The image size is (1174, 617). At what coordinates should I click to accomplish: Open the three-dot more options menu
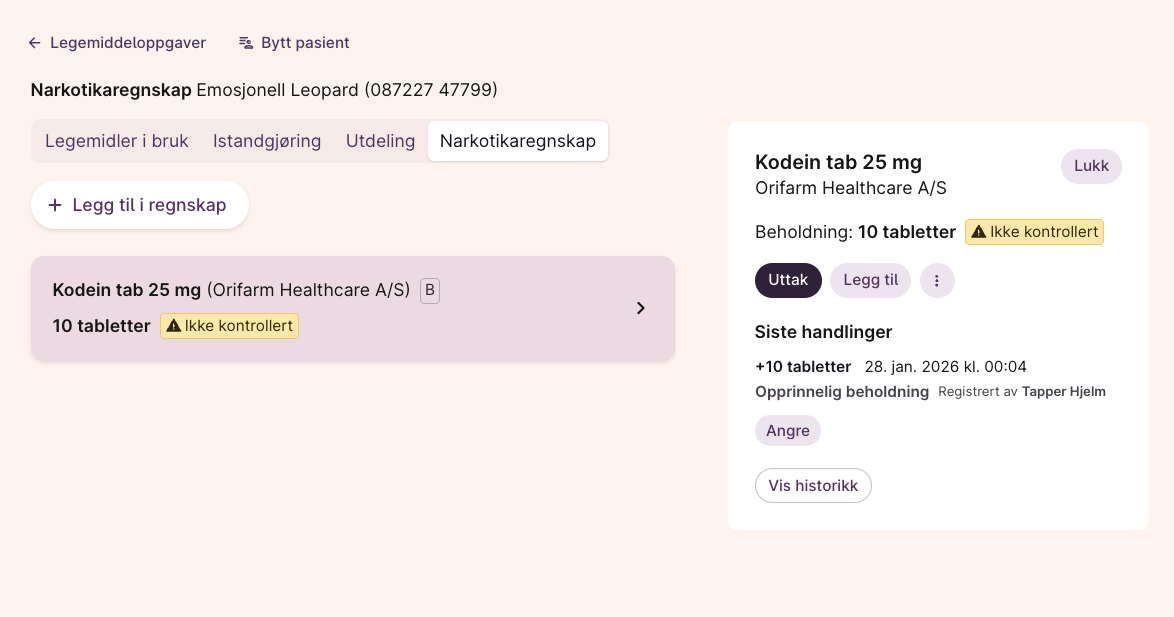(x=937, y=281)
